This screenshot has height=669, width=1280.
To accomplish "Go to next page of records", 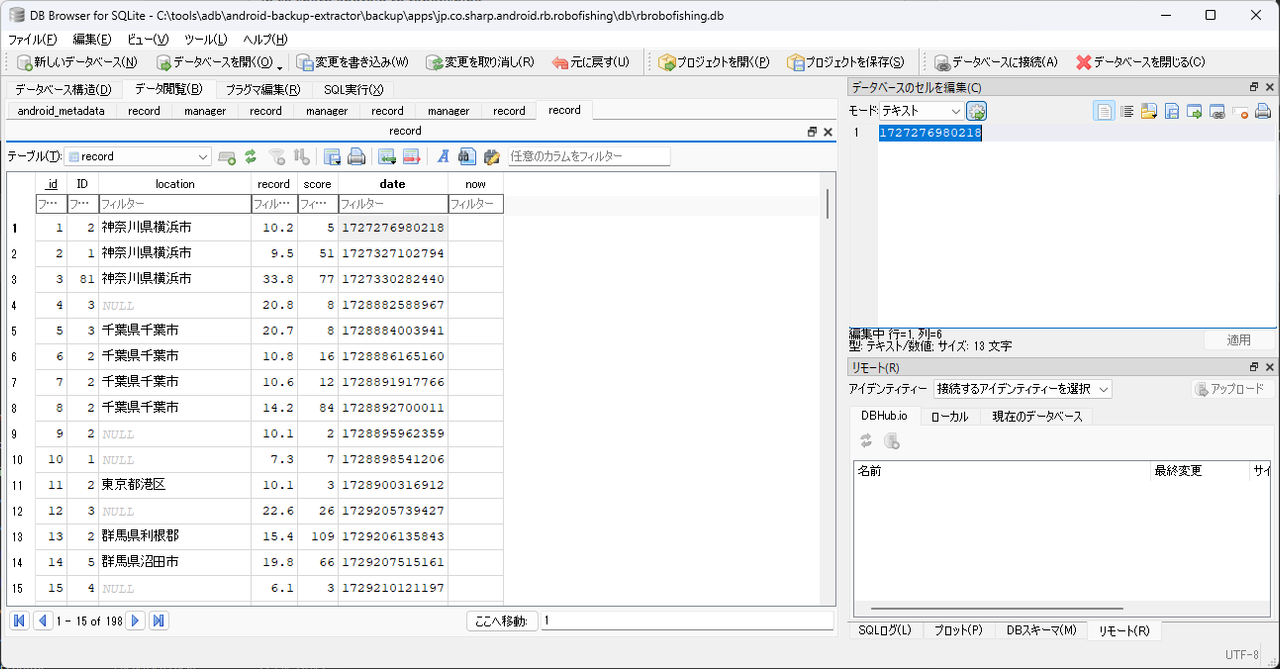I will 135,621.
